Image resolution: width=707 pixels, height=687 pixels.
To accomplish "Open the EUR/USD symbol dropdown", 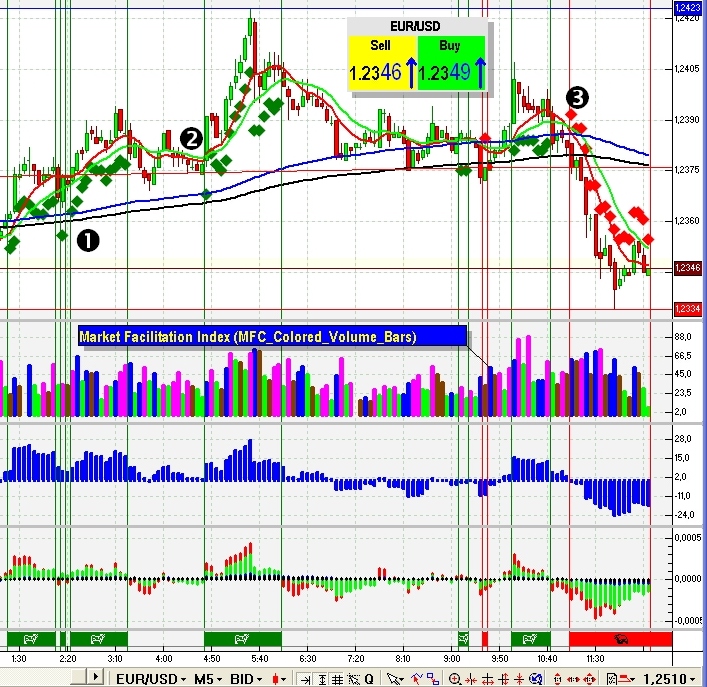I will click(x=151, y=678).
